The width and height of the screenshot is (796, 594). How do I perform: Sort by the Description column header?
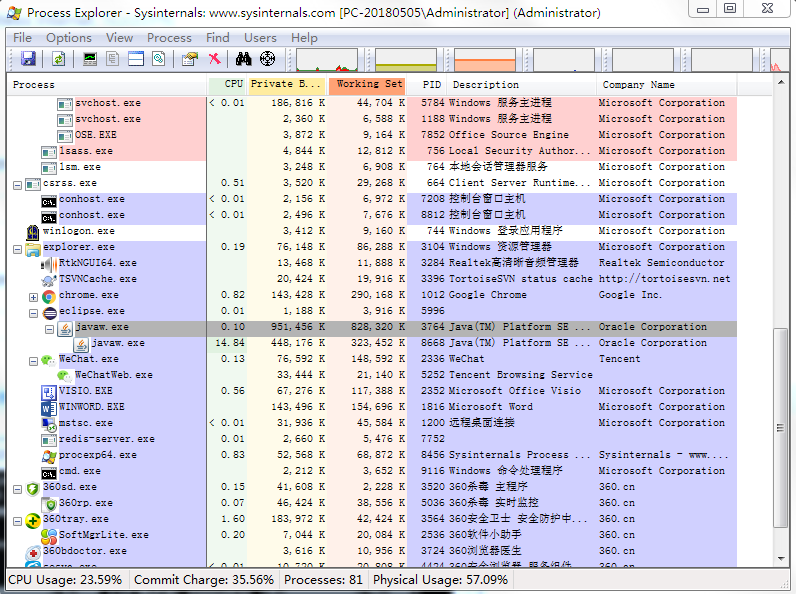521,85
